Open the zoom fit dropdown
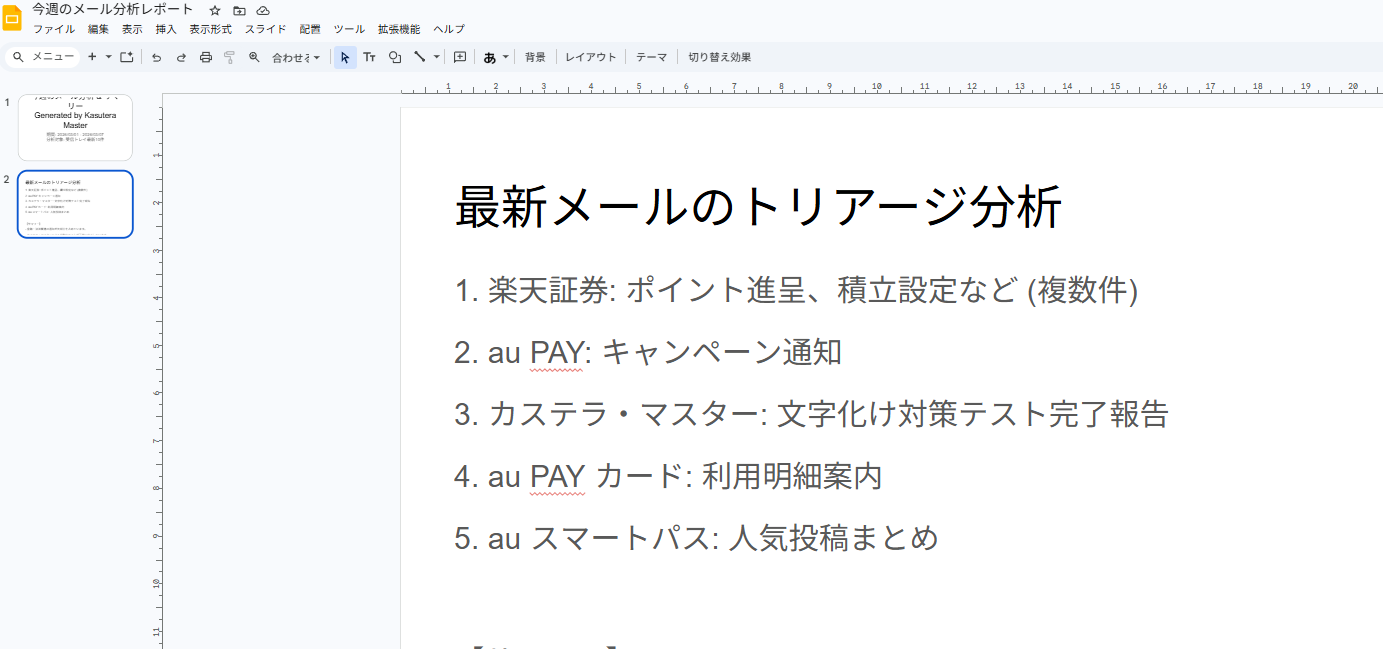This screenshot has height=649, width=1383. pos(296,57)
